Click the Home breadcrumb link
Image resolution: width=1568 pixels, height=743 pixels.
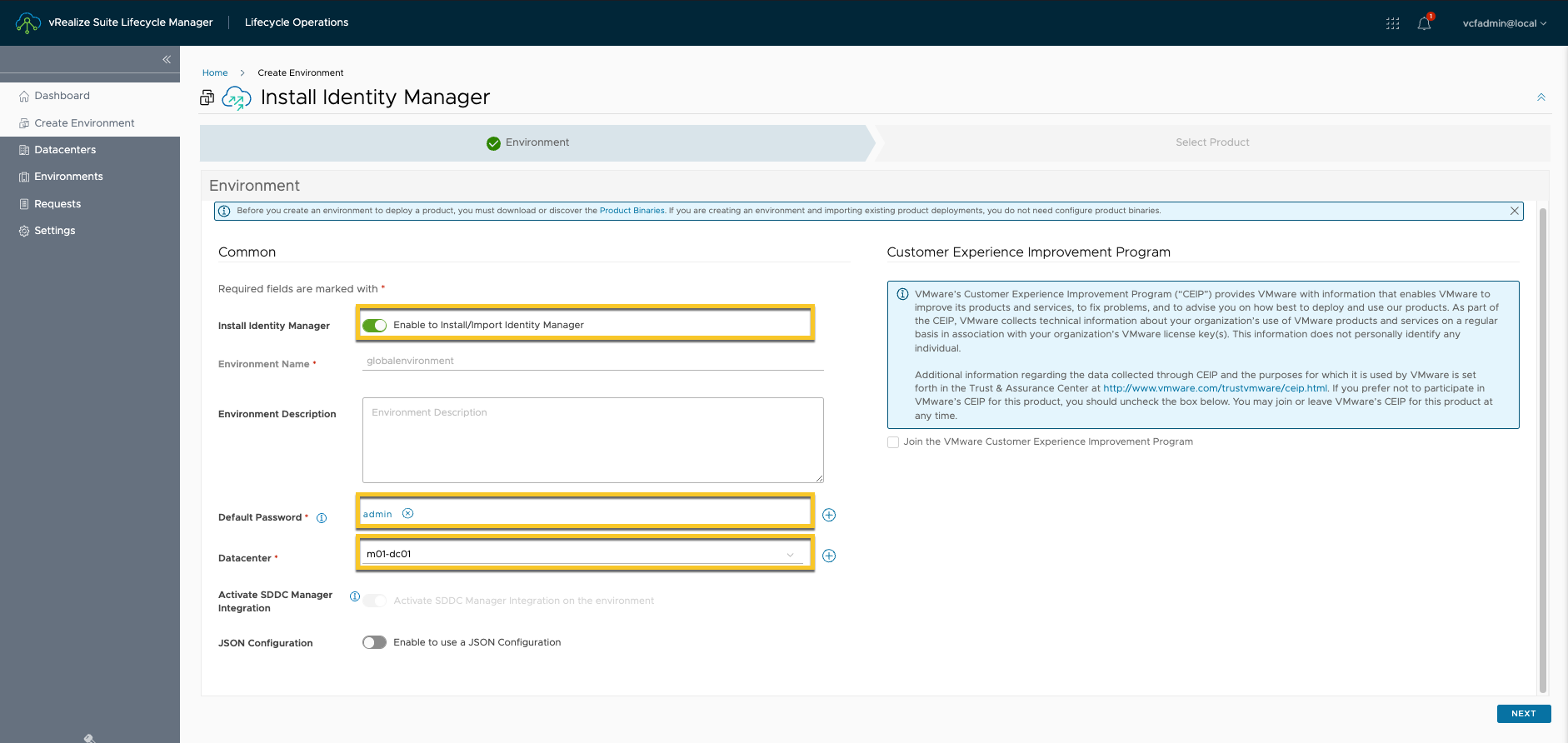tap(215, 72)
